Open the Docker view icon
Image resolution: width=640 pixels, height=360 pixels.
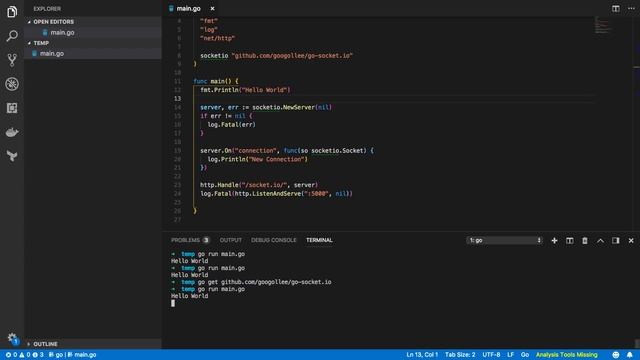[12, 132]
